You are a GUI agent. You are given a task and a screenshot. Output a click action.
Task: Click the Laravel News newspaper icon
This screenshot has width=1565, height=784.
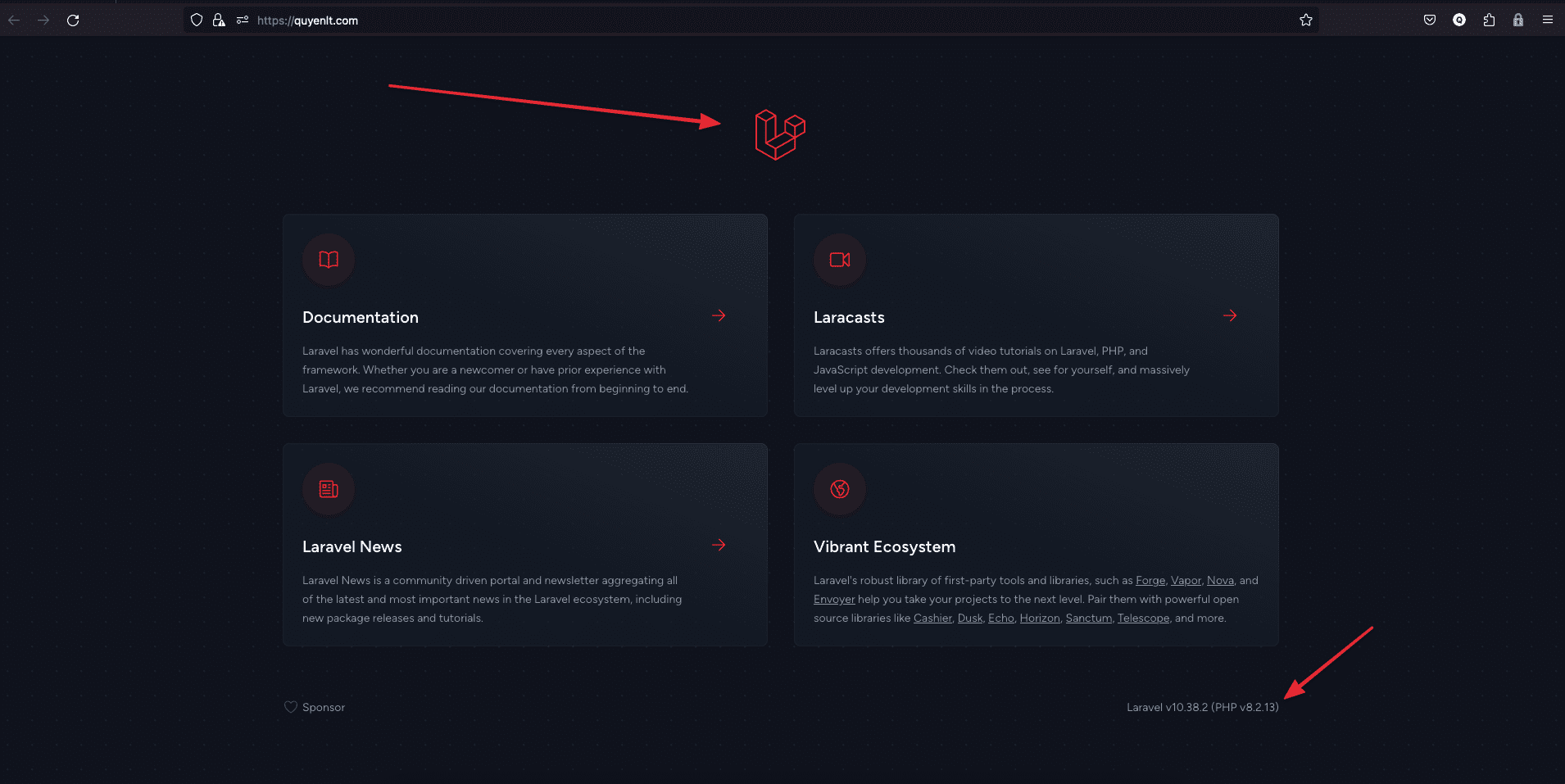point(329,489)
